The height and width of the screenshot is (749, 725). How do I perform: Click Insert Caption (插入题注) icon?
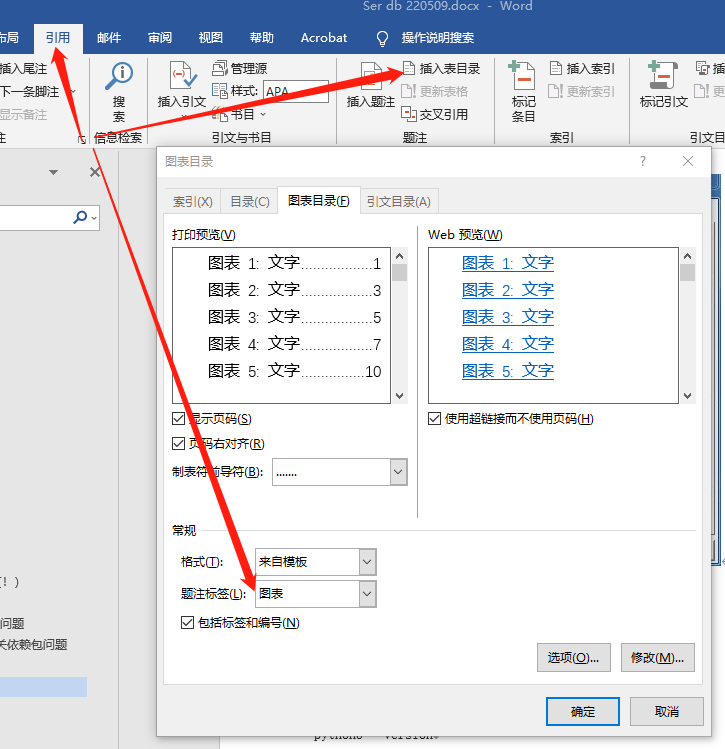371,76
